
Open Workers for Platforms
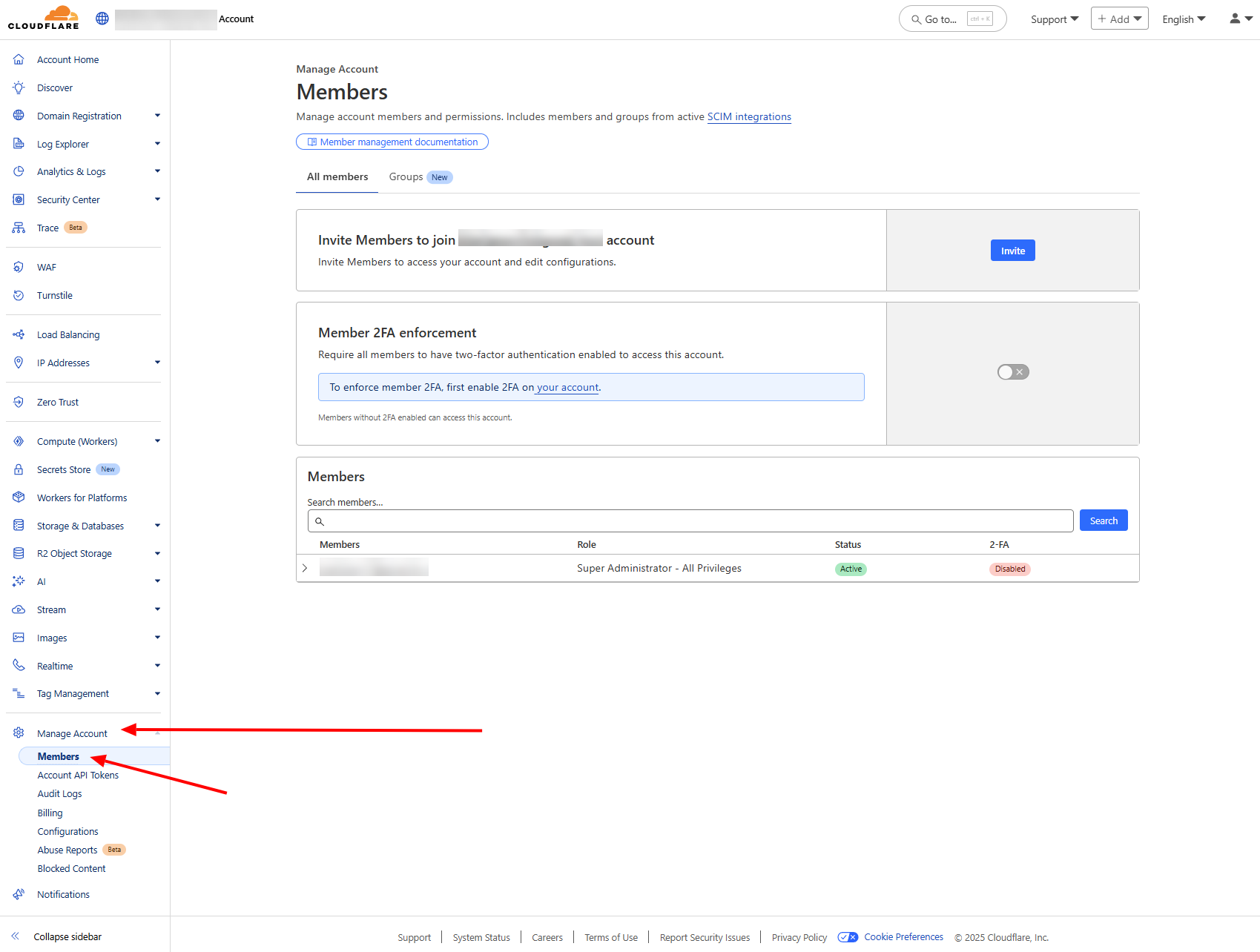[x=82, y=498]
